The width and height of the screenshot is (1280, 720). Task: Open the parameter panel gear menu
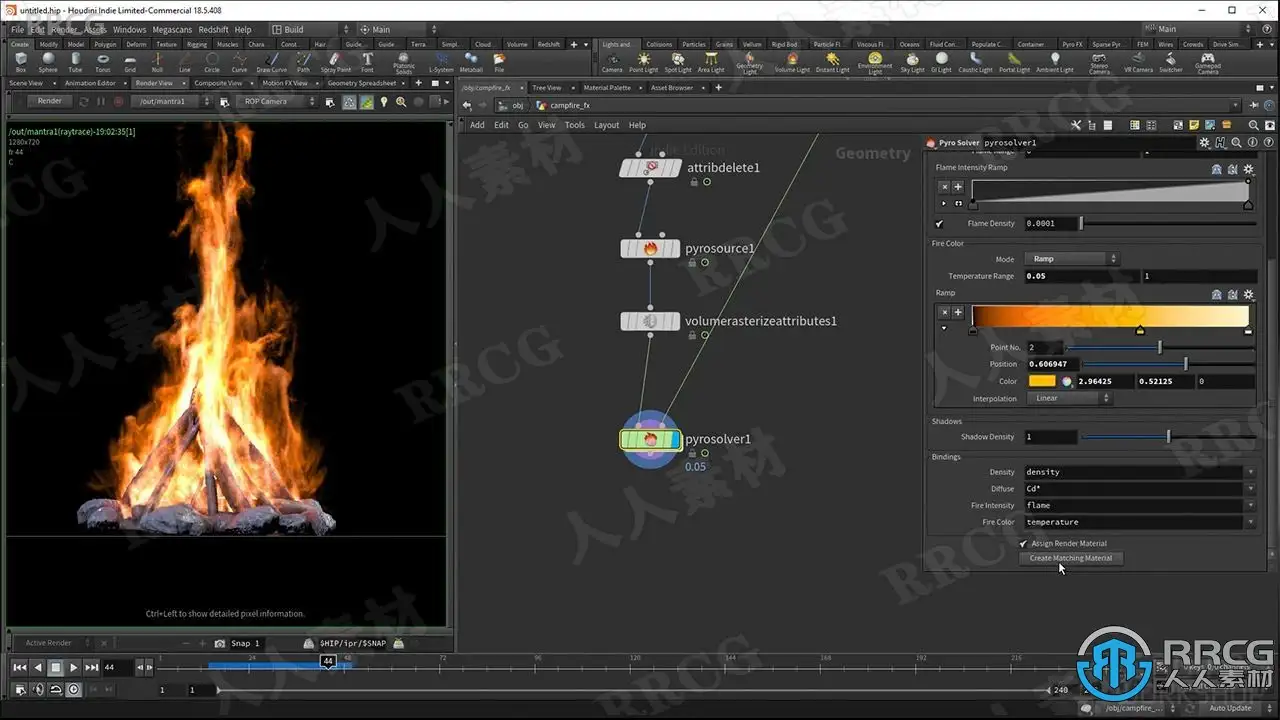1204,143
